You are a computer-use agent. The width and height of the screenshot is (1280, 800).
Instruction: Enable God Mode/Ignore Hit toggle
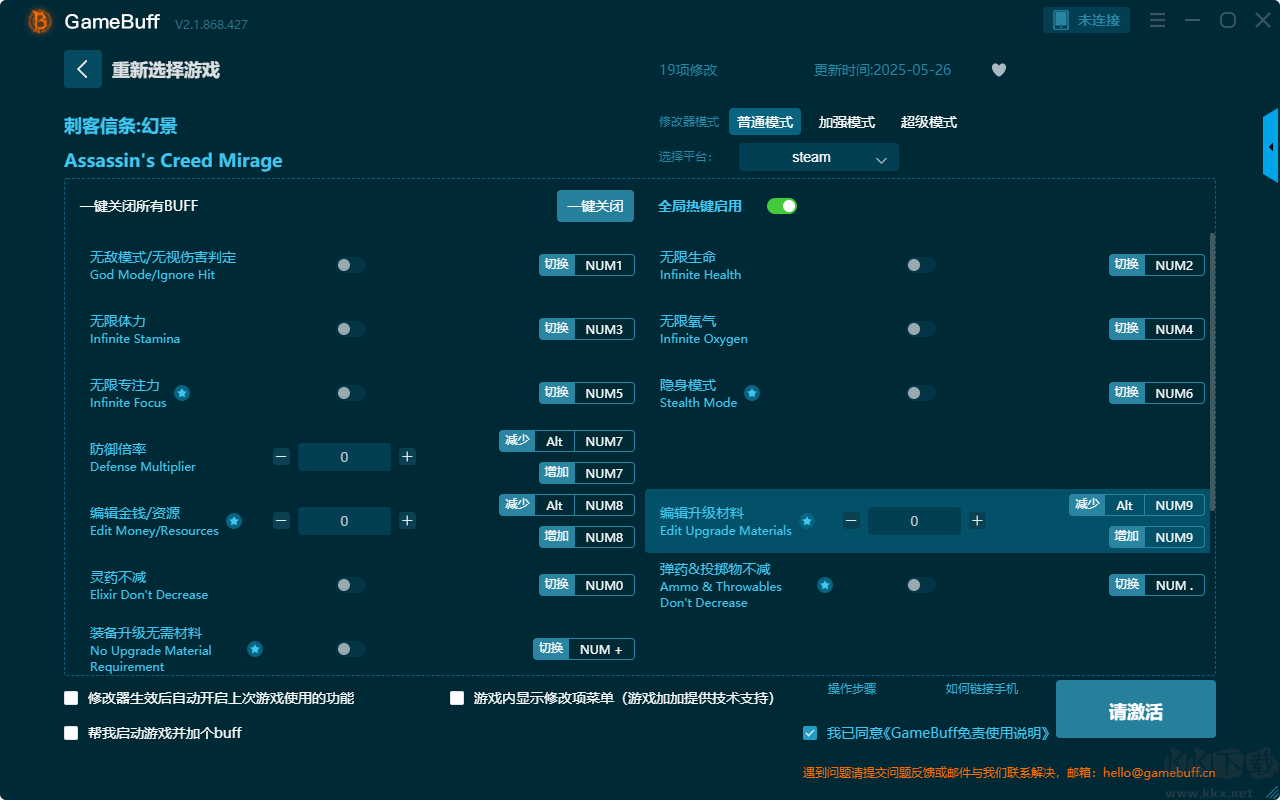click(x=351, y=265)
